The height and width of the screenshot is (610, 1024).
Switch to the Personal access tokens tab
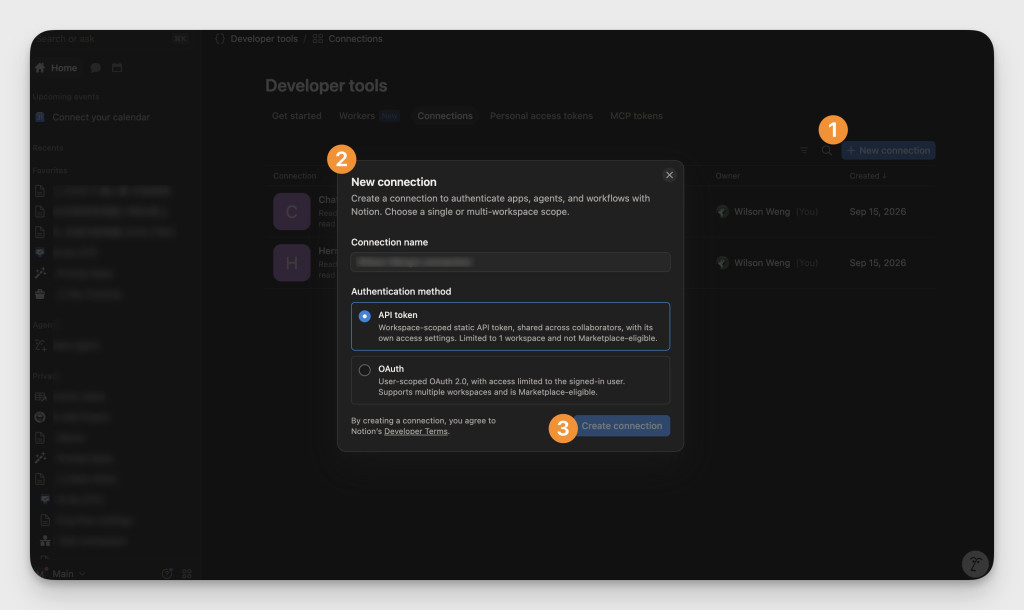pos(541,116)
